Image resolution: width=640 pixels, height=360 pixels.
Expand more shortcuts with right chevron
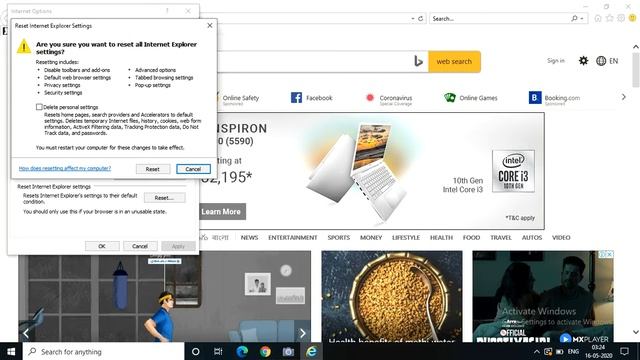point(623,97)
